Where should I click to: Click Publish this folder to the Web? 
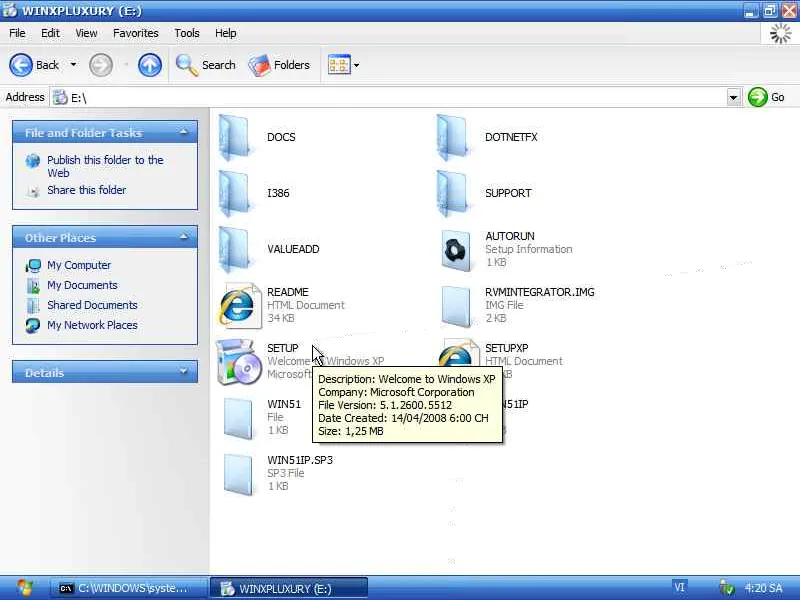105,166
